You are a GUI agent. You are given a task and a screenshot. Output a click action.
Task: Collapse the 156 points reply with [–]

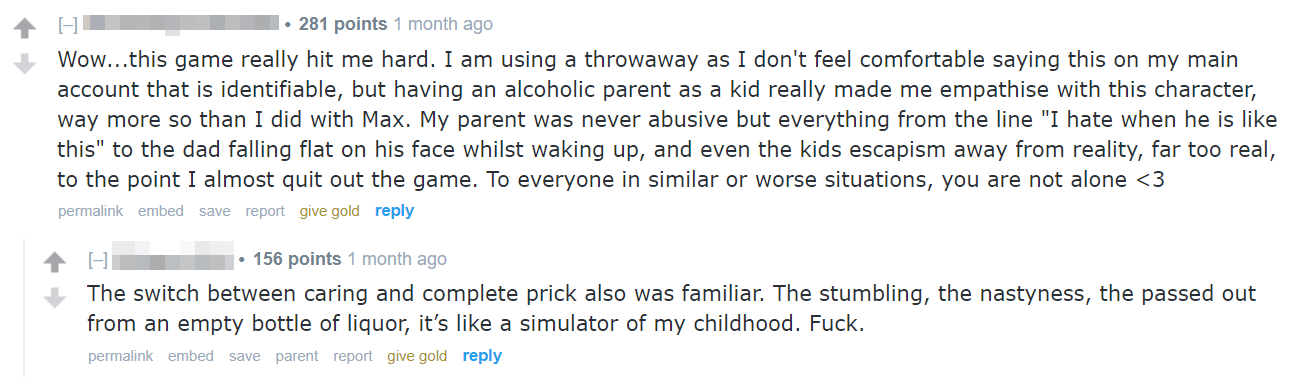97,260
